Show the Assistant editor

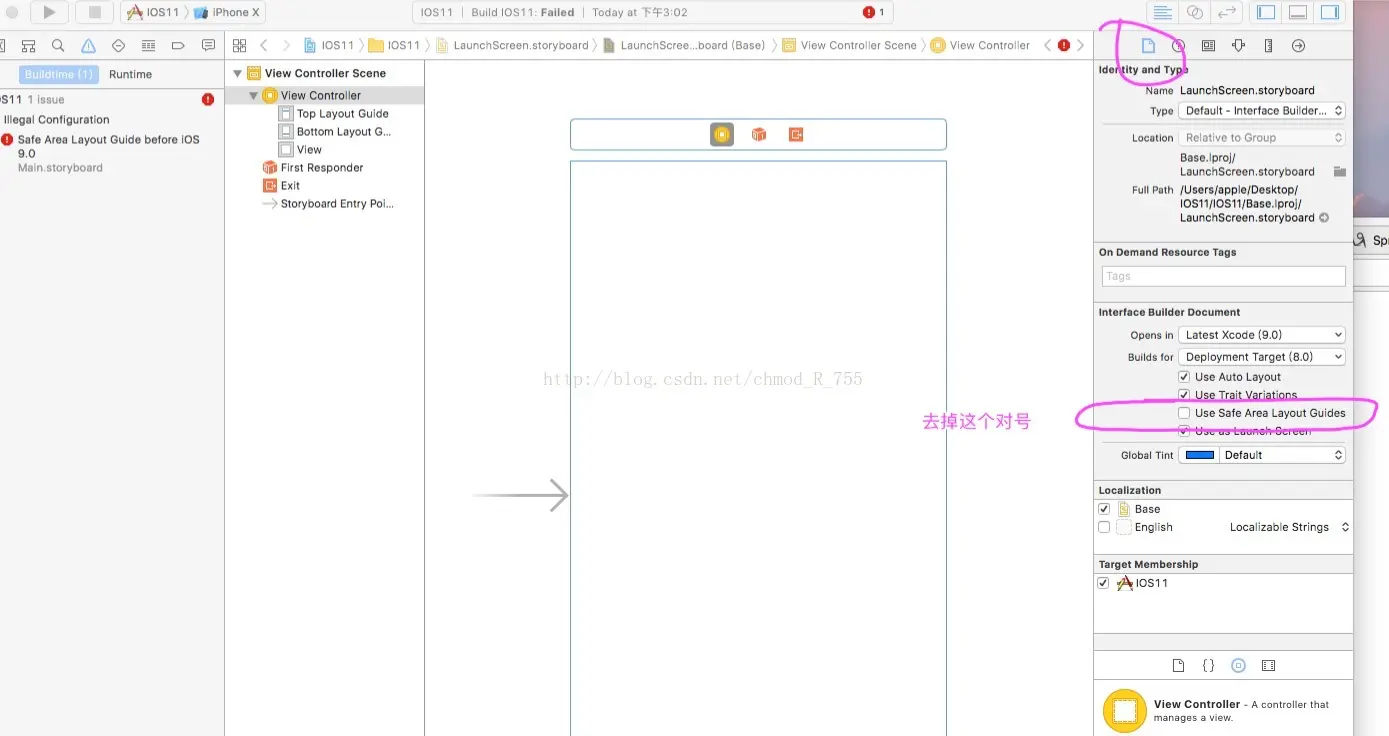1194,12
